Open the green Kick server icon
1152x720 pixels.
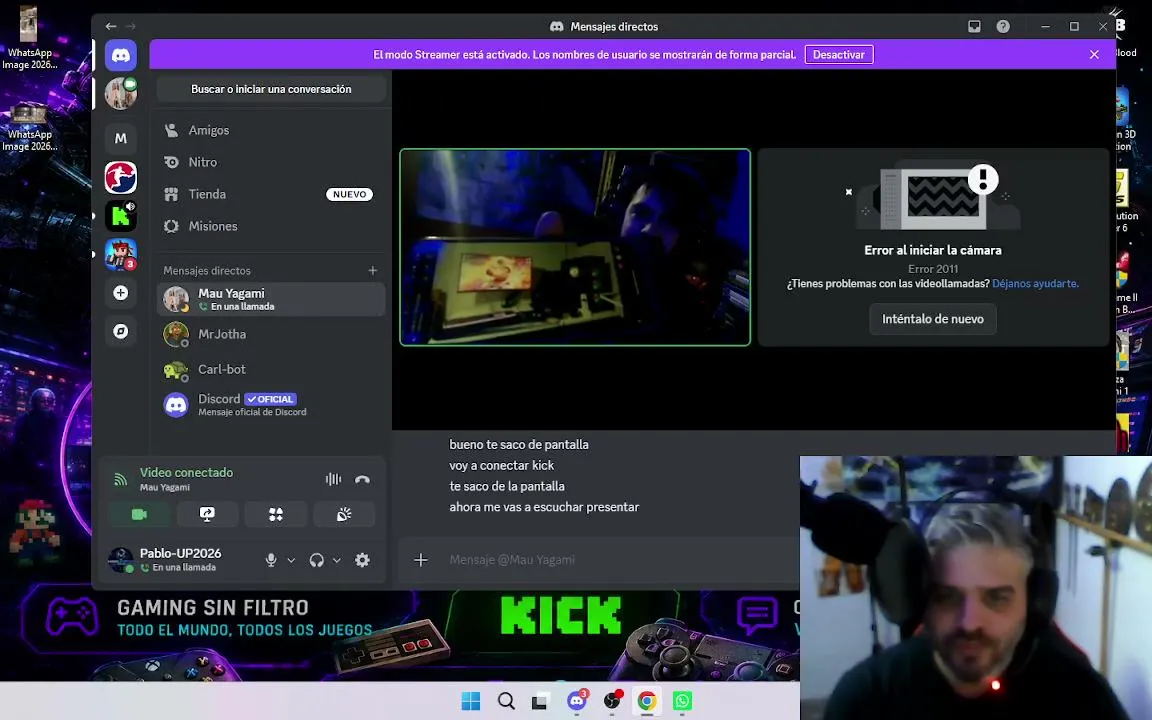120,216
